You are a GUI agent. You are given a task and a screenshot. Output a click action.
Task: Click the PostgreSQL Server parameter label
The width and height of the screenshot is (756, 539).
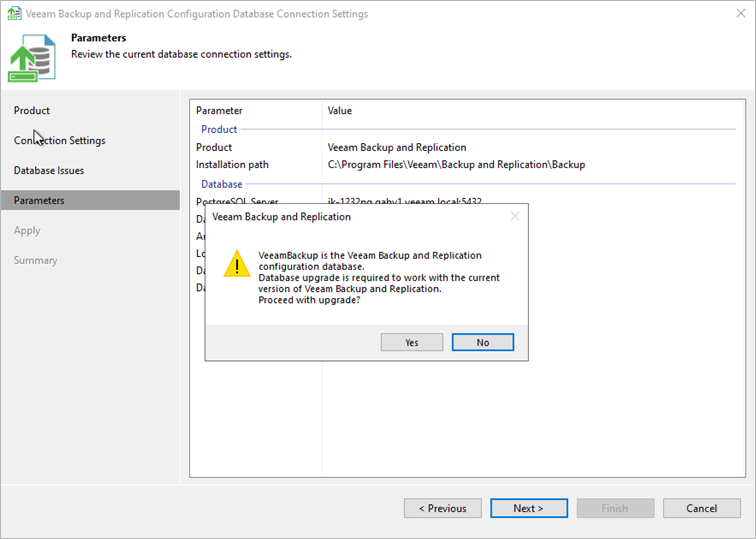237,201
